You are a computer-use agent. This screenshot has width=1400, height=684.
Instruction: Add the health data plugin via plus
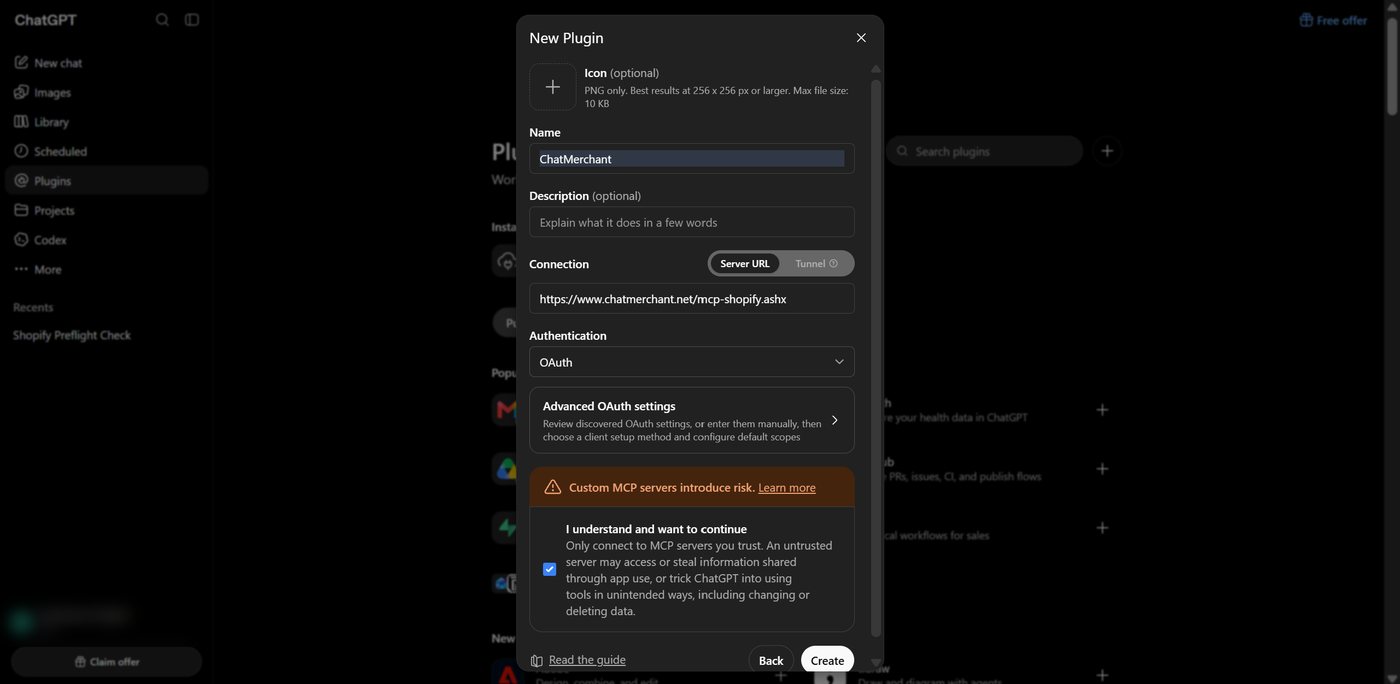pos(1102,410)
